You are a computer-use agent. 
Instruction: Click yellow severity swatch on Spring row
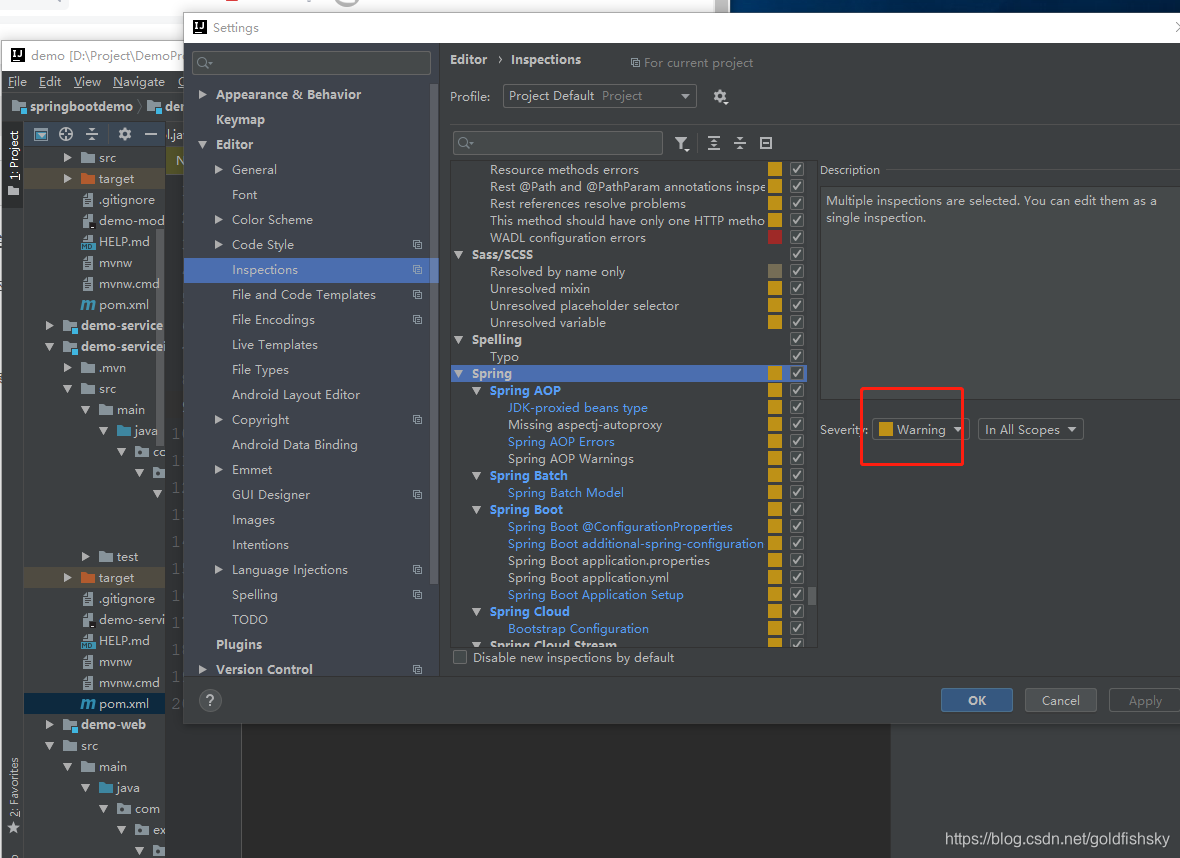[774, 373]
